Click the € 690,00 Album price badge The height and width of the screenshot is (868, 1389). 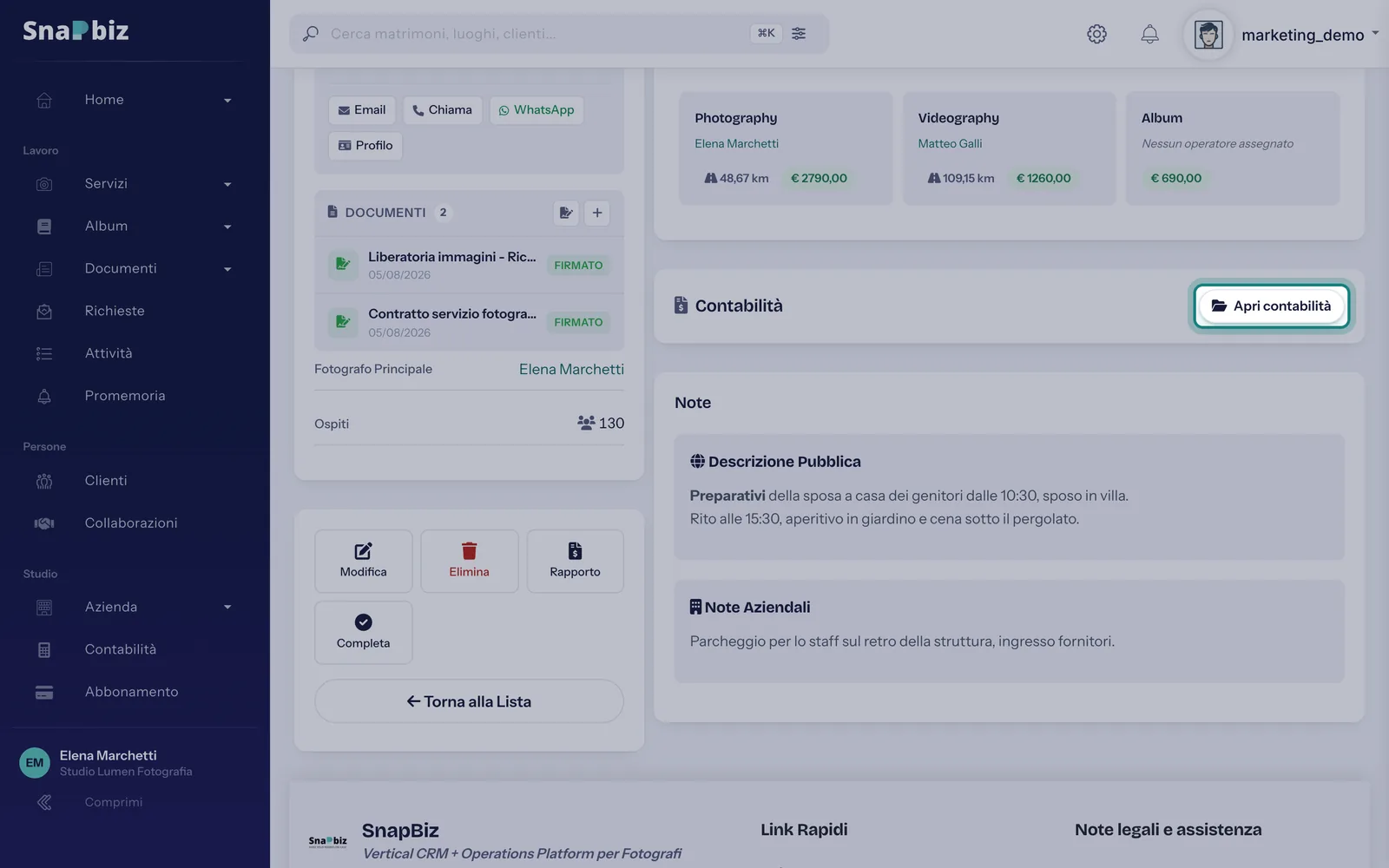coord(1176,178)
